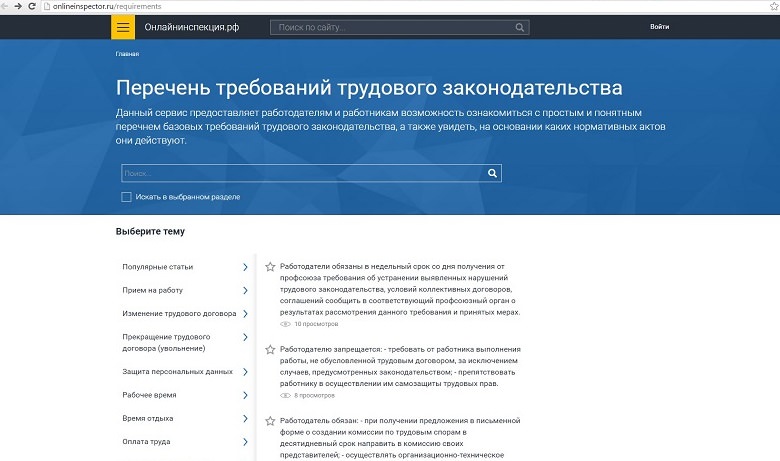780x461 pixels.
Task: Click the main 'Поиск...' input field
Action: point(300,173)
